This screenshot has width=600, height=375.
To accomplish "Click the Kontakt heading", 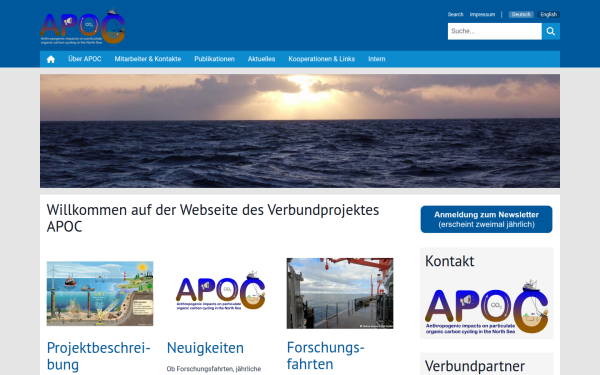I will click(x=450, y=261).
